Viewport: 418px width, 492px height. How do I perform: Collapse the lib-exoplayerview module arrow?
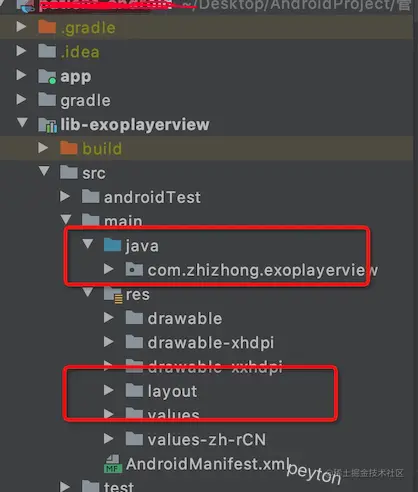[x=22, y=122]
